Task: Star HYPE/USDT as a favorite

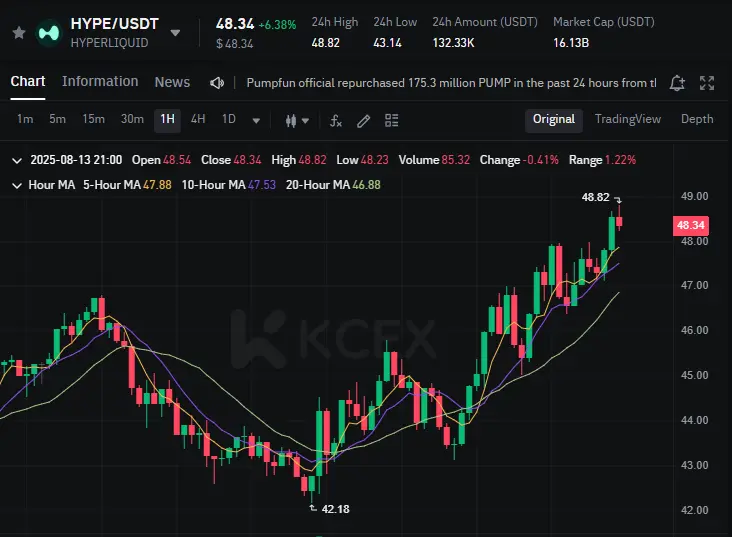Action: [19, 33]
